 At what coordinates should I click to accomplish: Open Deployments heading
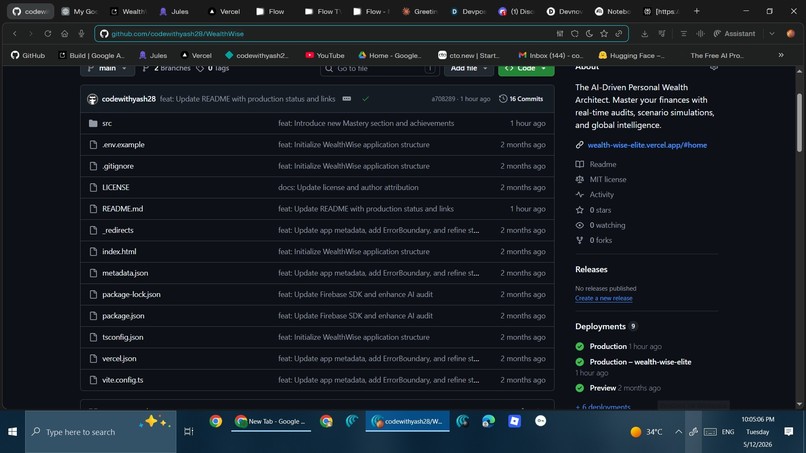click(x=600, y=327)
